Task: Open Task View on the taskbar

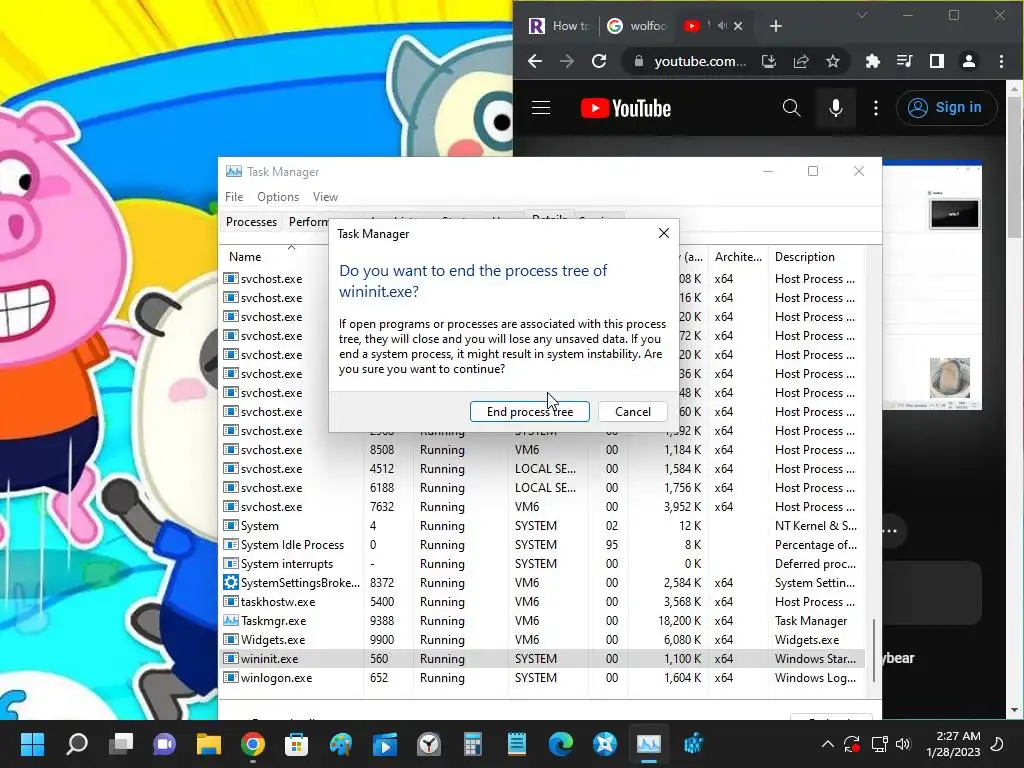Action: (x=121, y=744)
